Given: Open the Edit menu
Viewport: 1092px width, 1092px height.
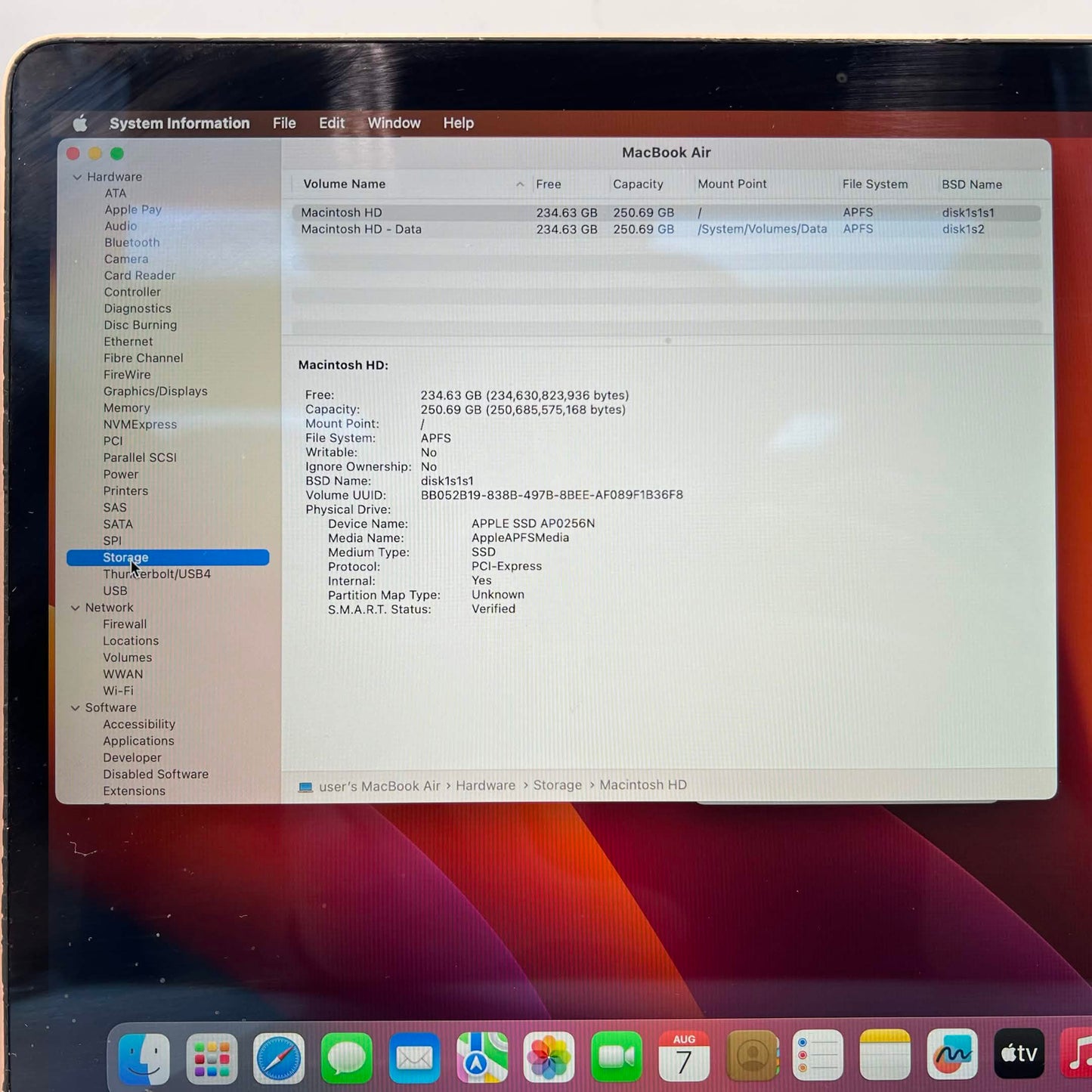Looking at the screenshot, I should 332,123.
